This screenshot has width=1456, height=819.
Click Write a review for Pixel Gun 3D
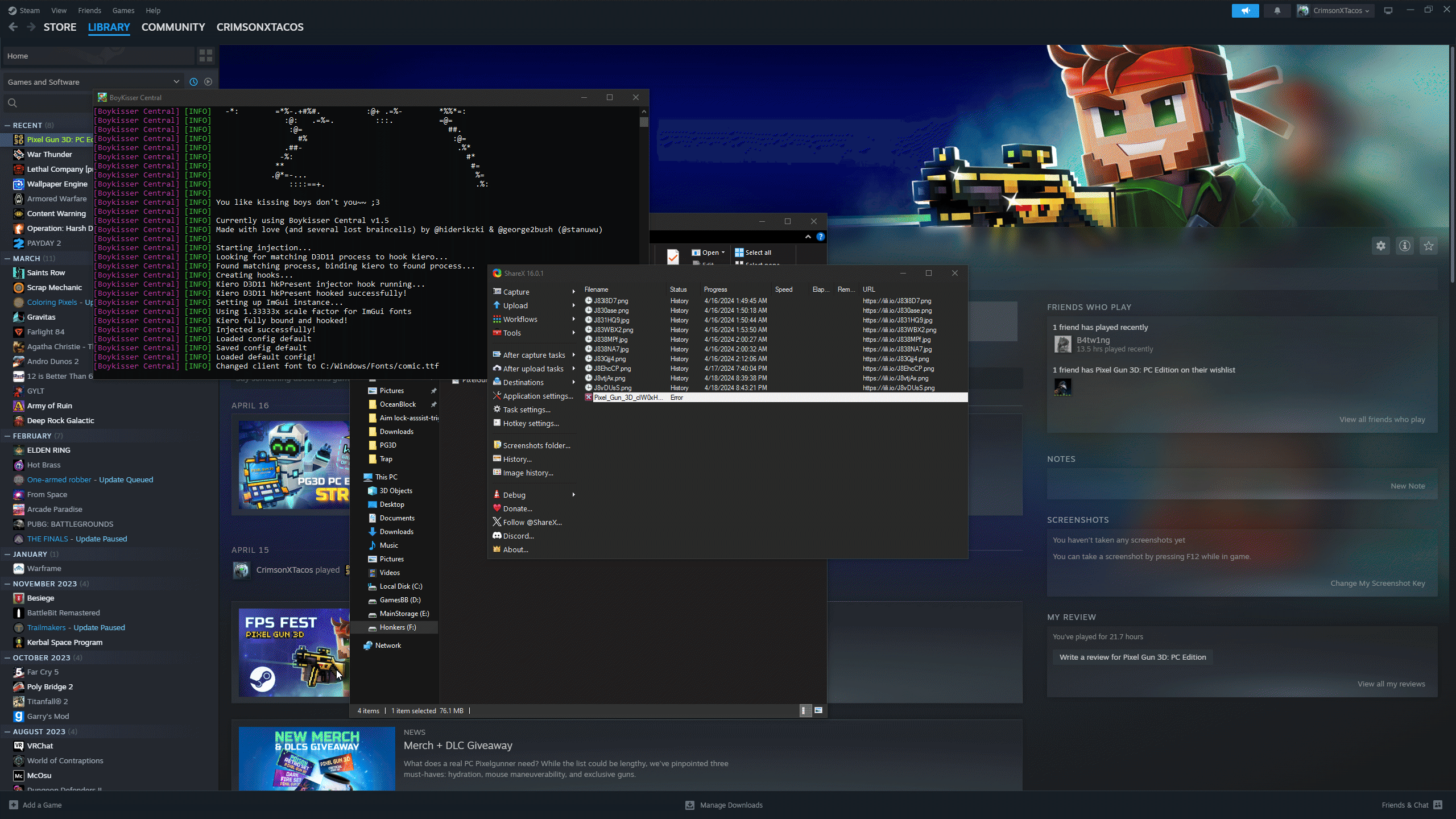[x=1132, y=657]
